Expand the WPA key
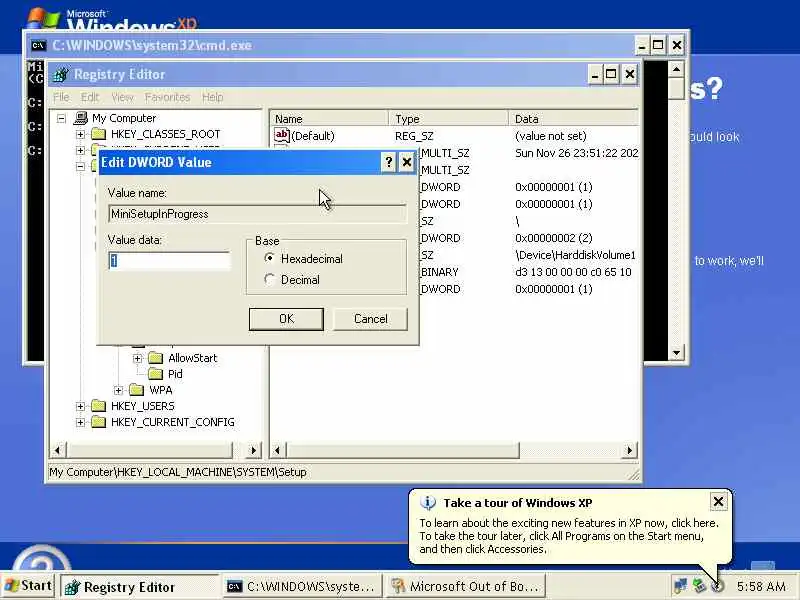 (118, 390)
